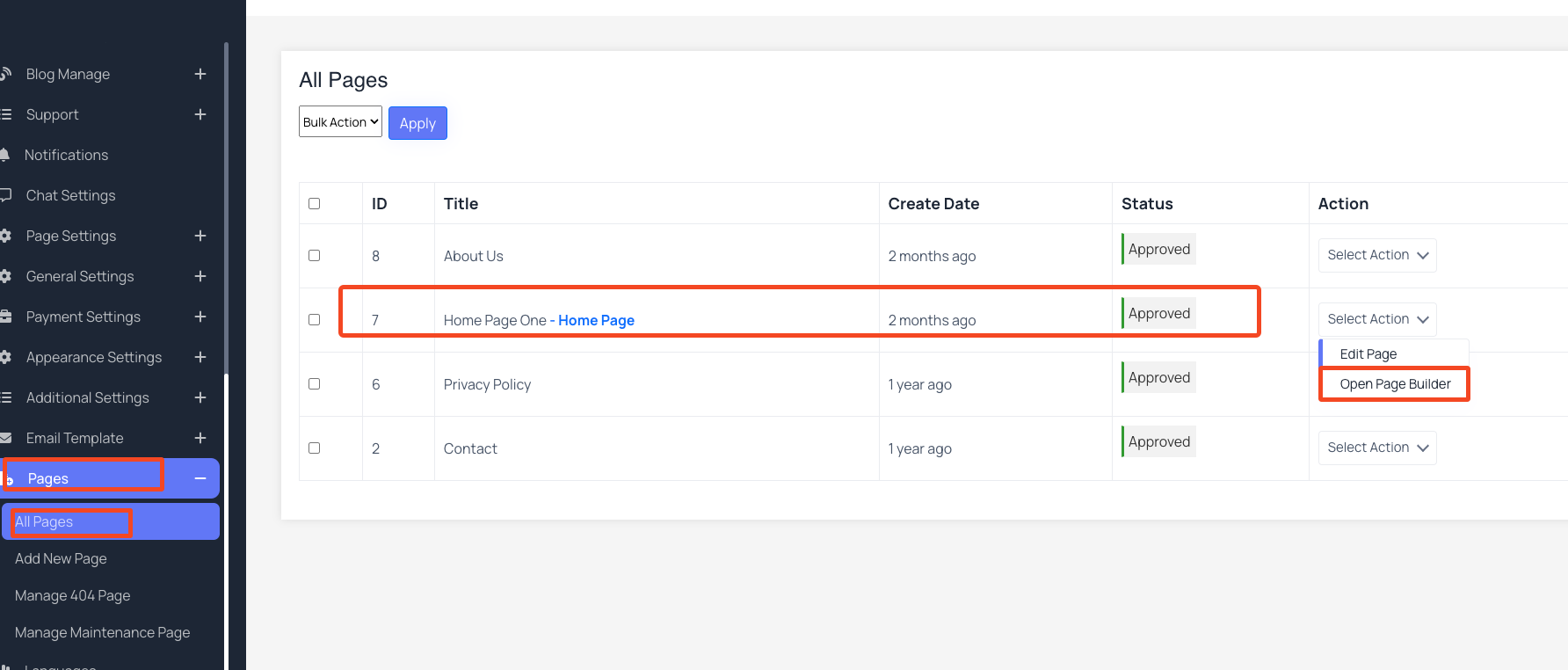1568x670 pixels.
Task: Click the Status column header
Action: (x=1147, y=203)
